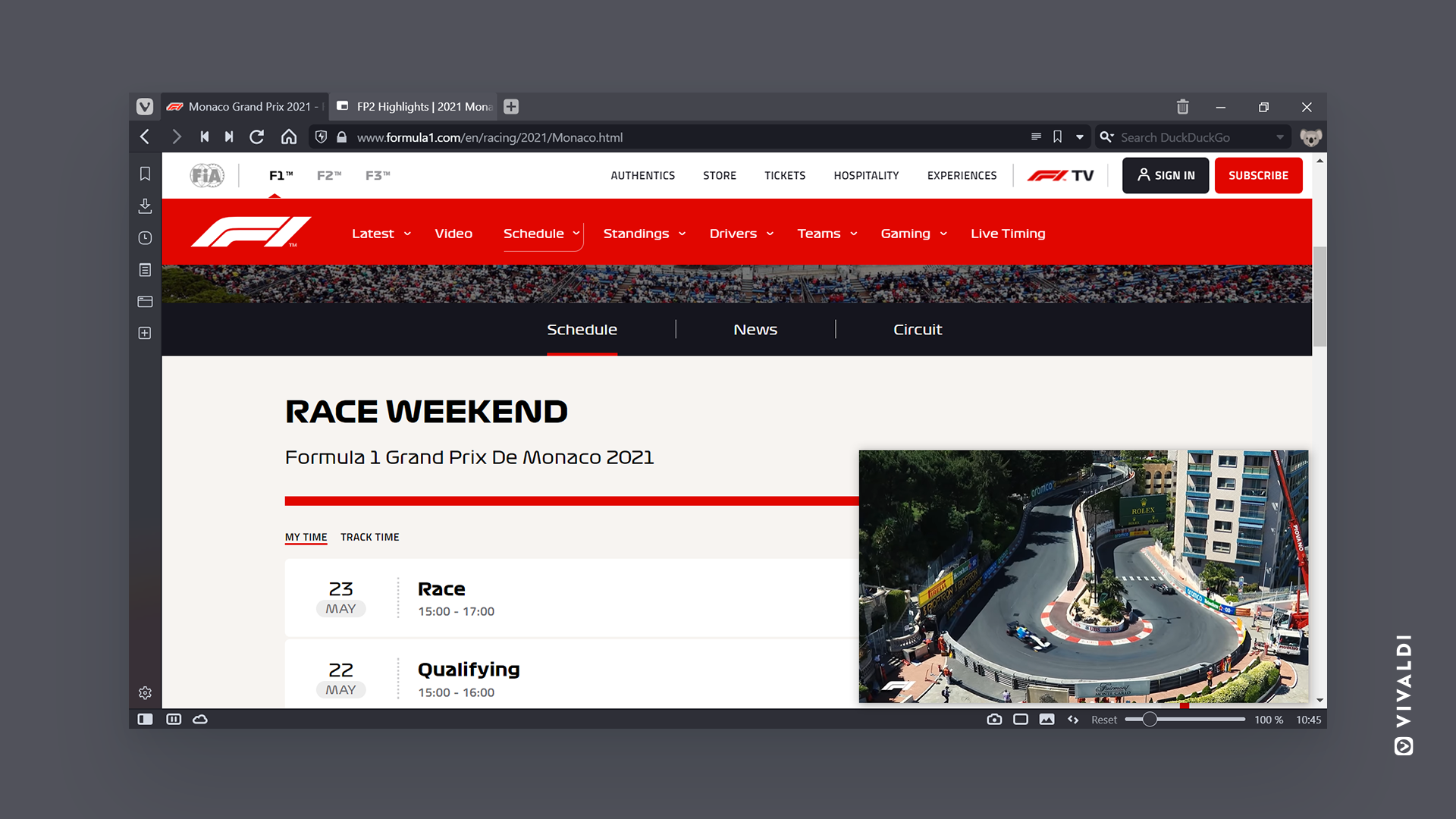This screenshot has height=819, width=1456.
Task: Reload the current page
Action: click(257, 137)
